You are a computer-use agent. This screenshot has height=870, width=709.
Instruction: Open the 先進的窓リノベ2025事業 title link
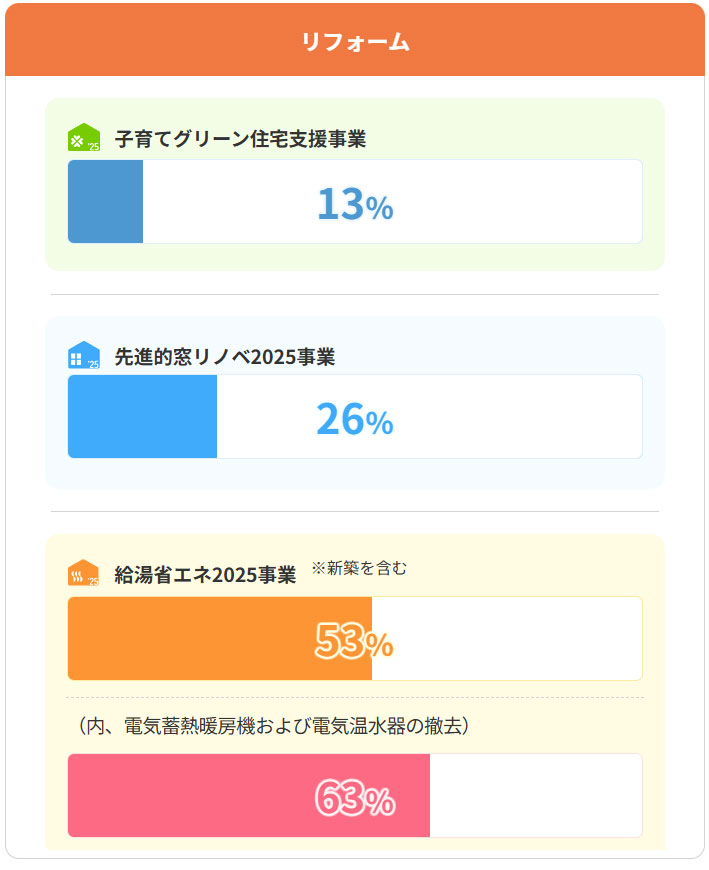pos(225,357)
